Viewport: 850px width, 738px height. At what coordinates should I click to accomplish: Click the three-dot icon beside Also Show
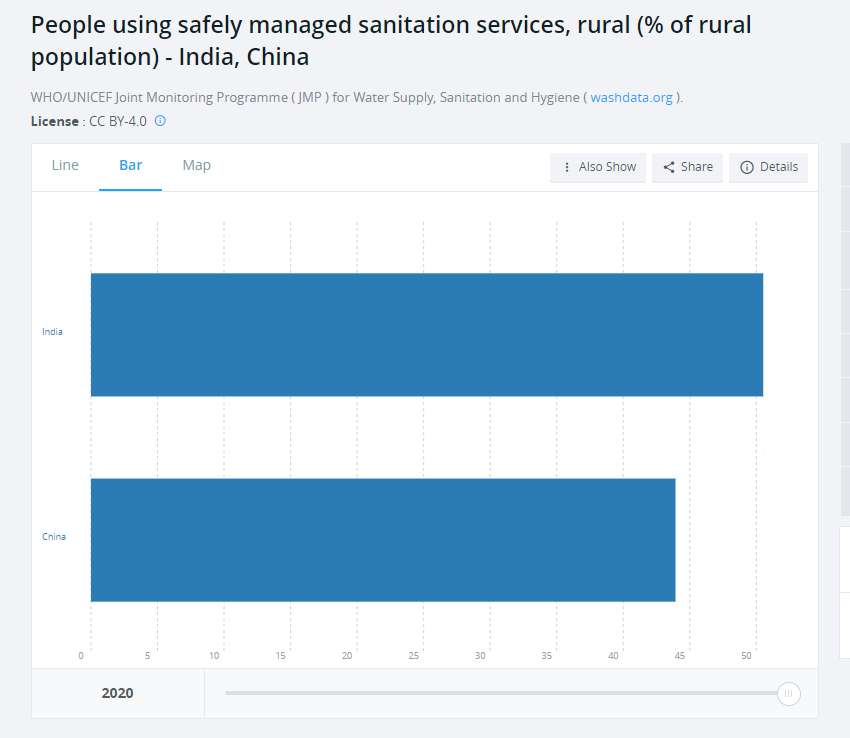pyautogui.click(x=566, y=168)
